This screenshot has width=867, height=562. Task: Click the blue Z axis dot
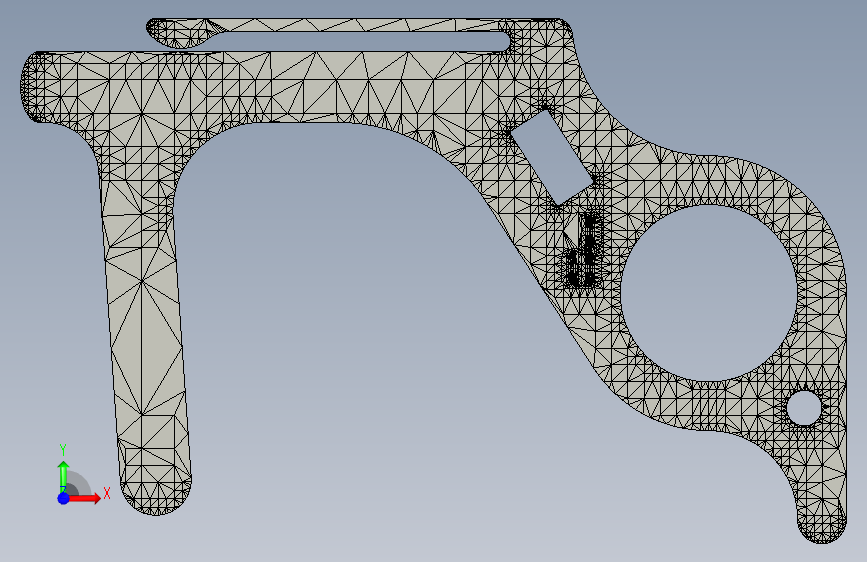64,498
